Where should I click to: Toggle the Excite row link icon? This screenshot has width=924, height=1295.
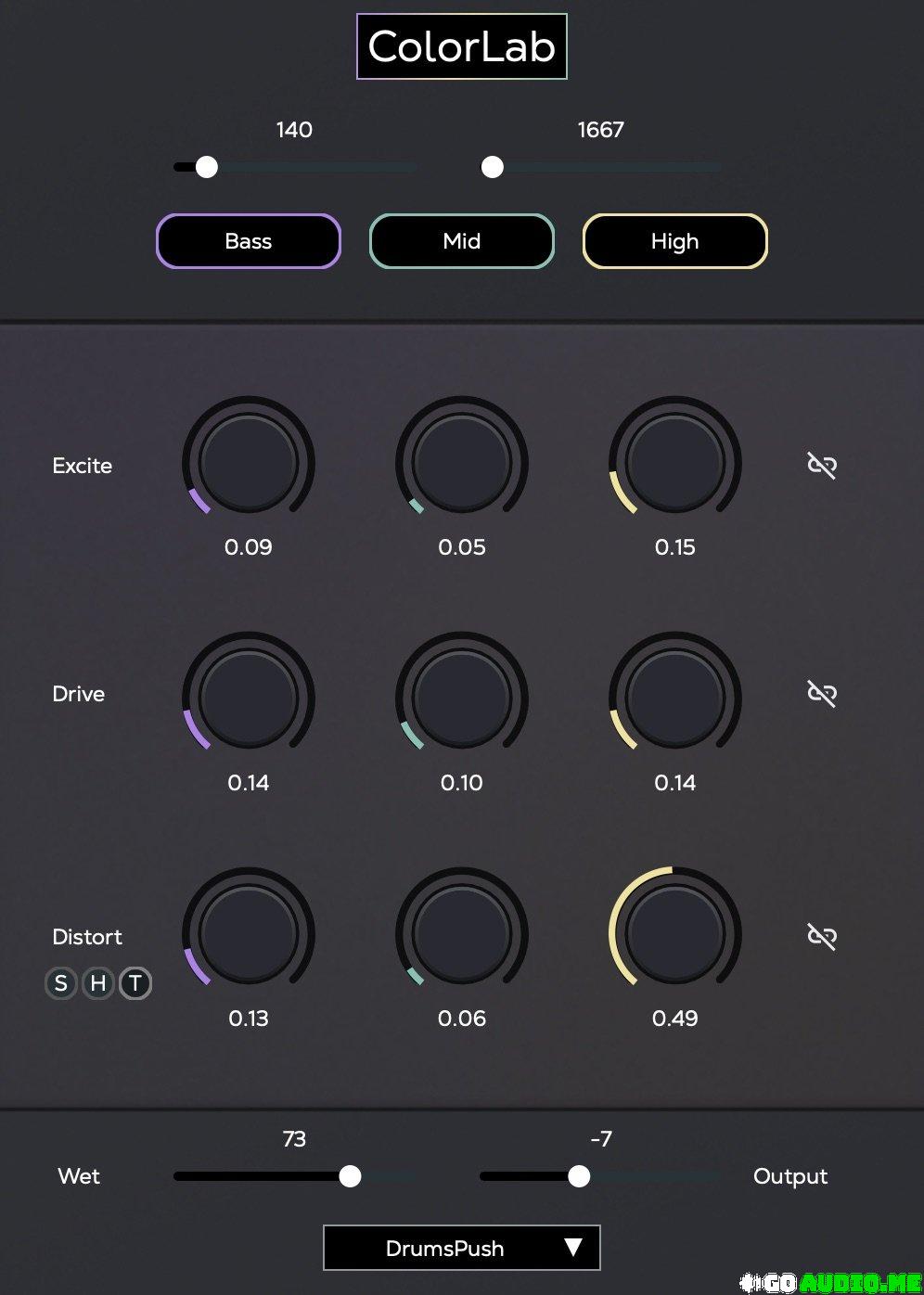822,466
